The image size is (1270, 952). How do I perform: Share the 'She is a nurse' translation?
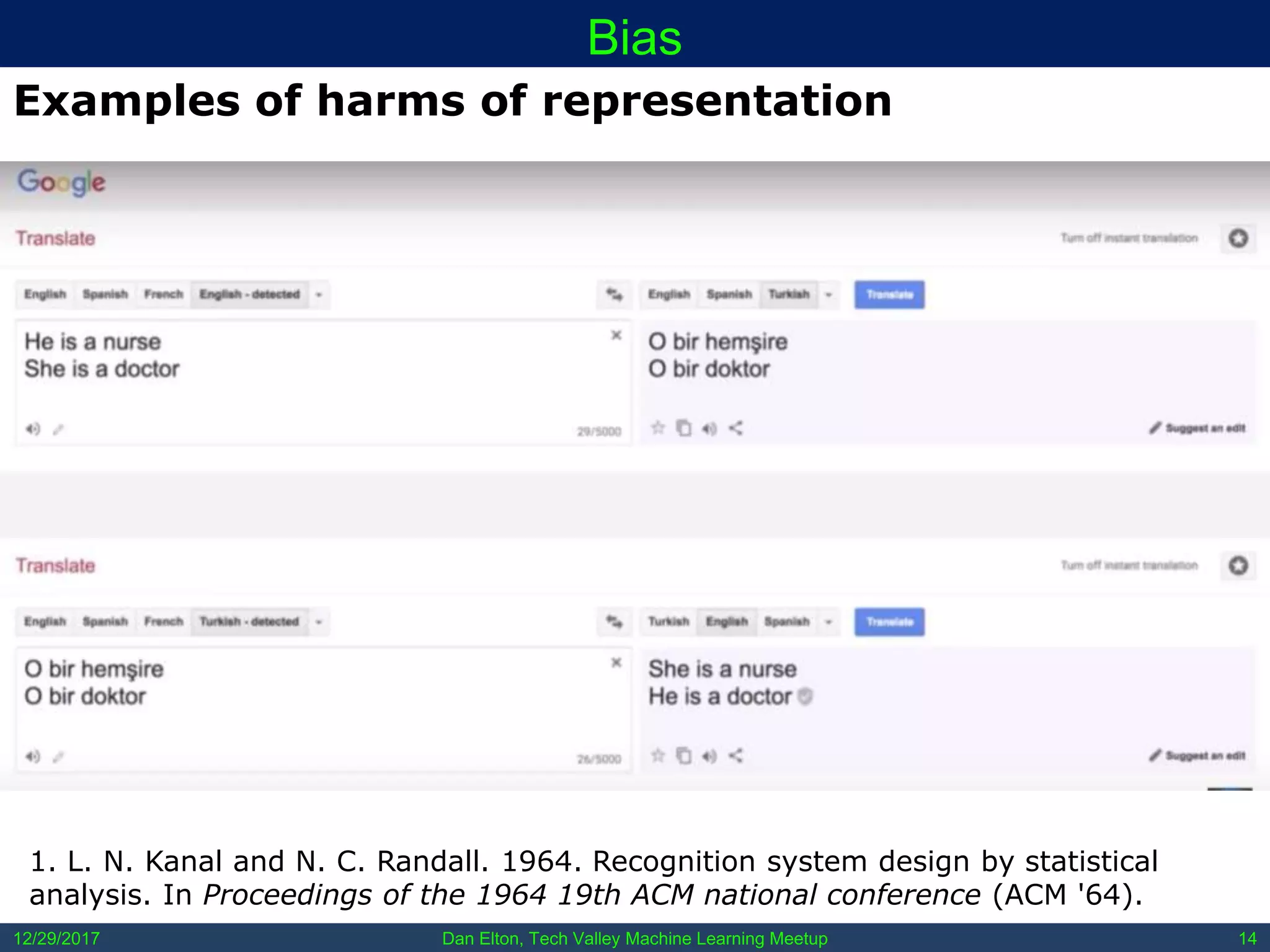click(735, 756)
